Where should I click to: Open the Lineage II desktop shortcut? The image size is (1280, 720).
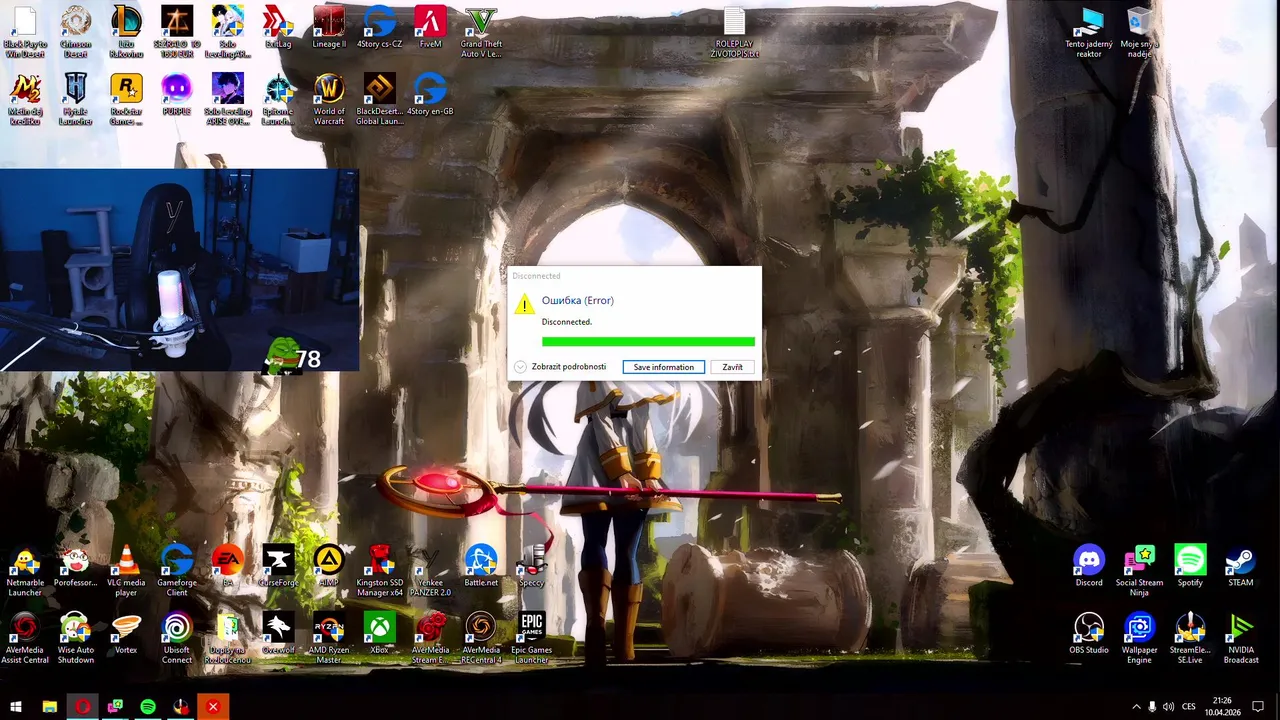click(x=329, y=28)
